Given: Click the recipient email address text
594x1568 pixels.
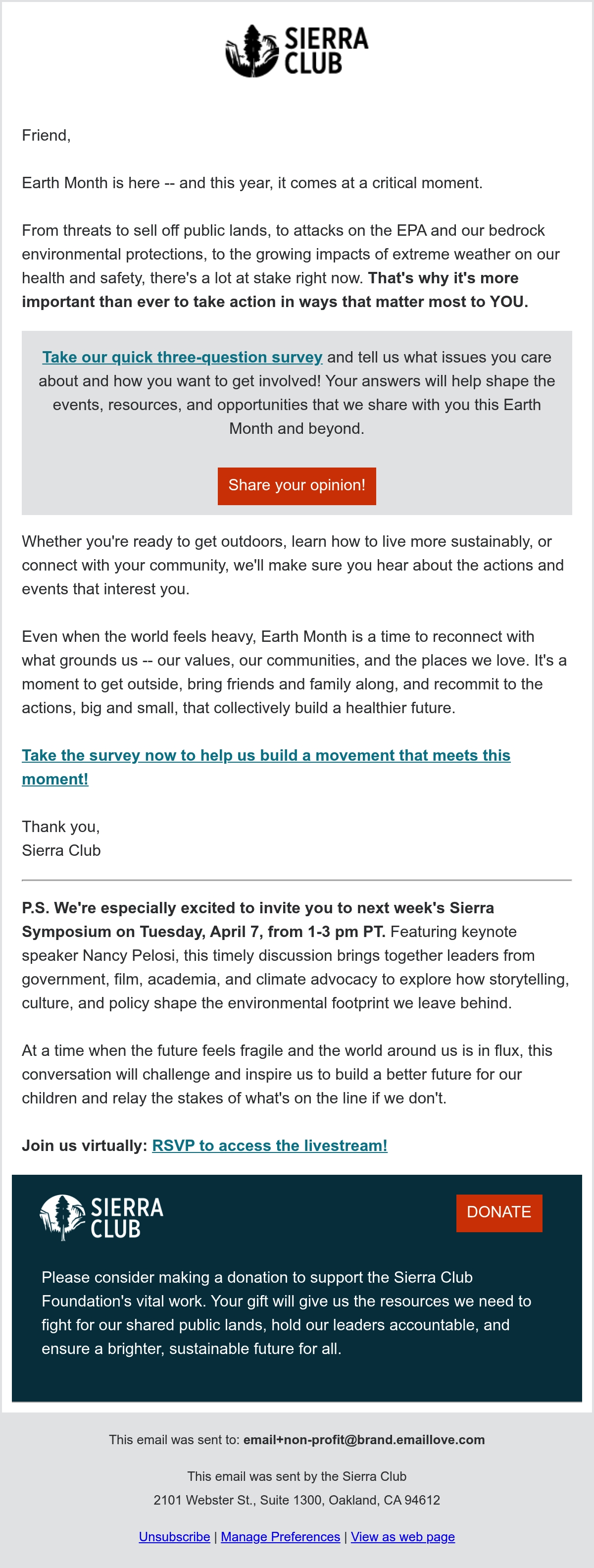Looking at the screenshot, I should tap(364, 1440).
